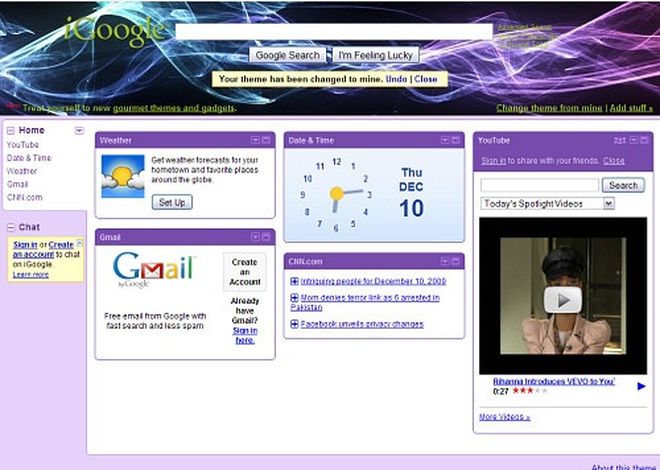Open the CNN.com gadget menu arrow

[x=444, y=261]
